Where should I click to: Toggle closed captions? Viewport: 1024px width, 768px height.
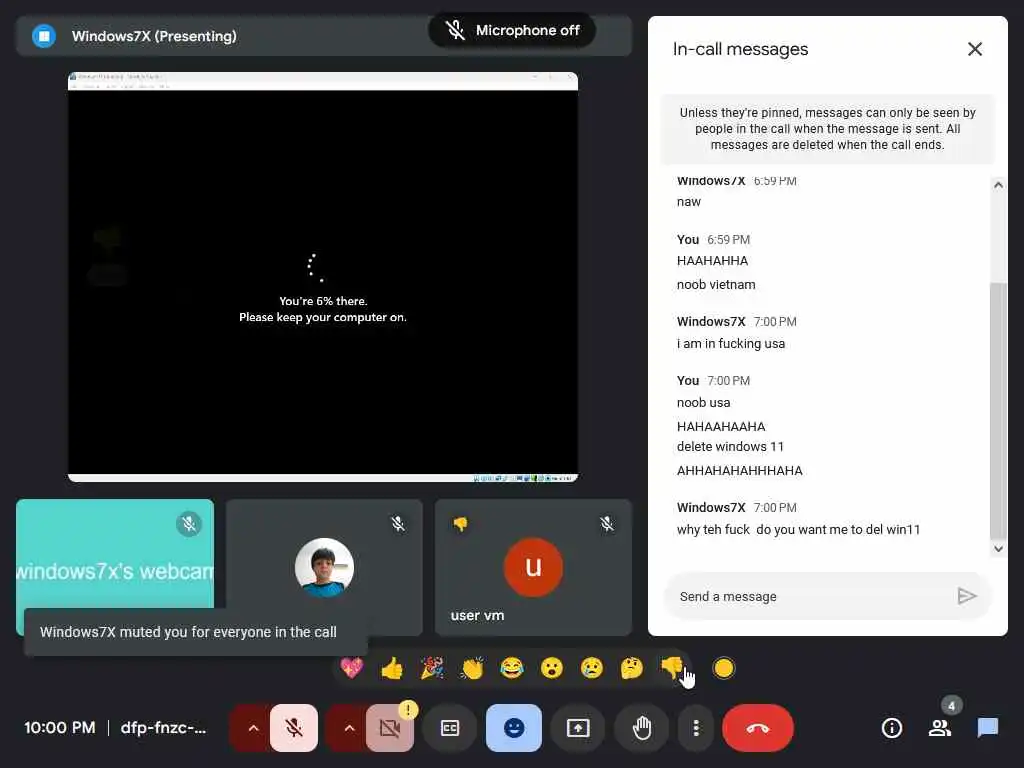coord(450,728)
